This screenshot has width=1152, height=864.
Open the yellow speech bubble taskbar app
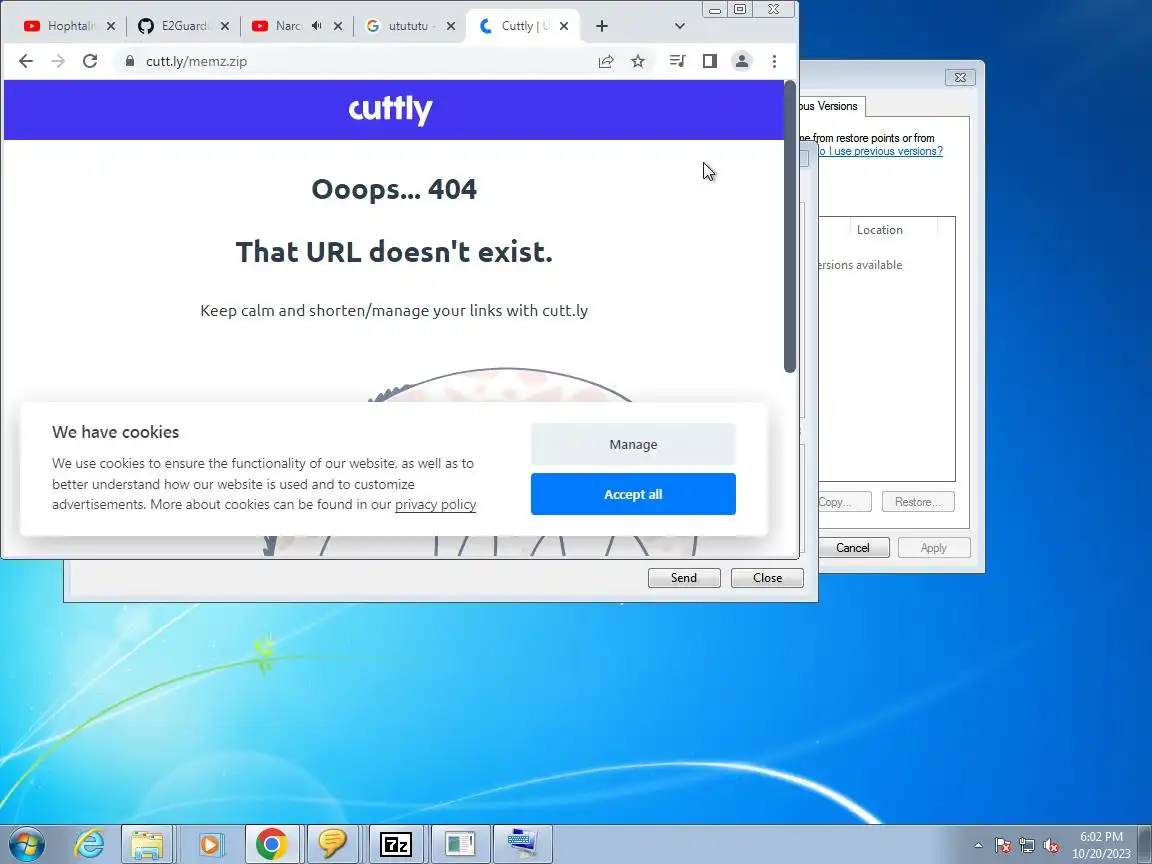[x=333, y=844]
